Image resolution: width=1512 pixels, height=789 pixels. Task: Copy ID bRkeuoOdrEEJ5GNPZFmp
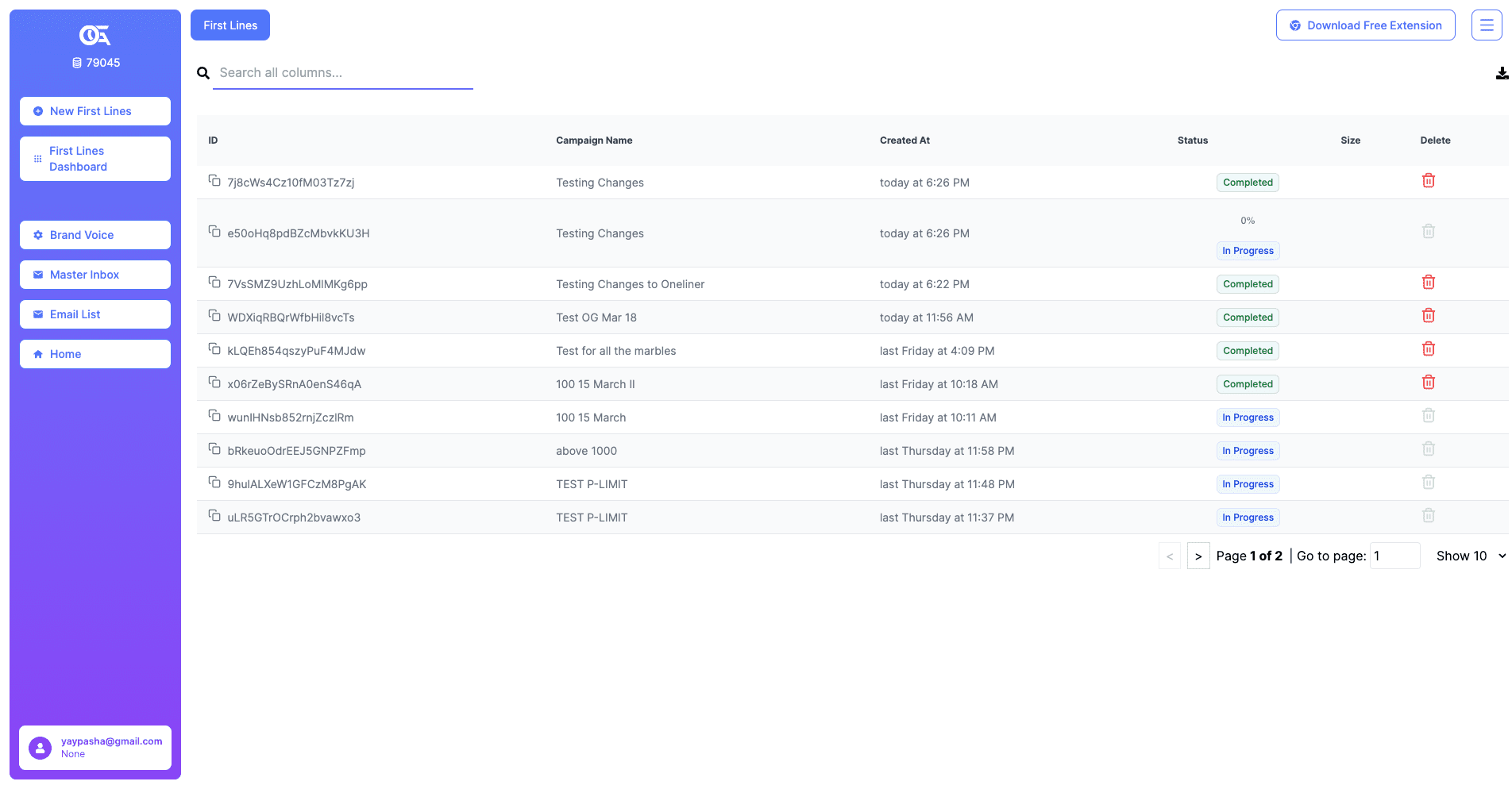point(214,448)
